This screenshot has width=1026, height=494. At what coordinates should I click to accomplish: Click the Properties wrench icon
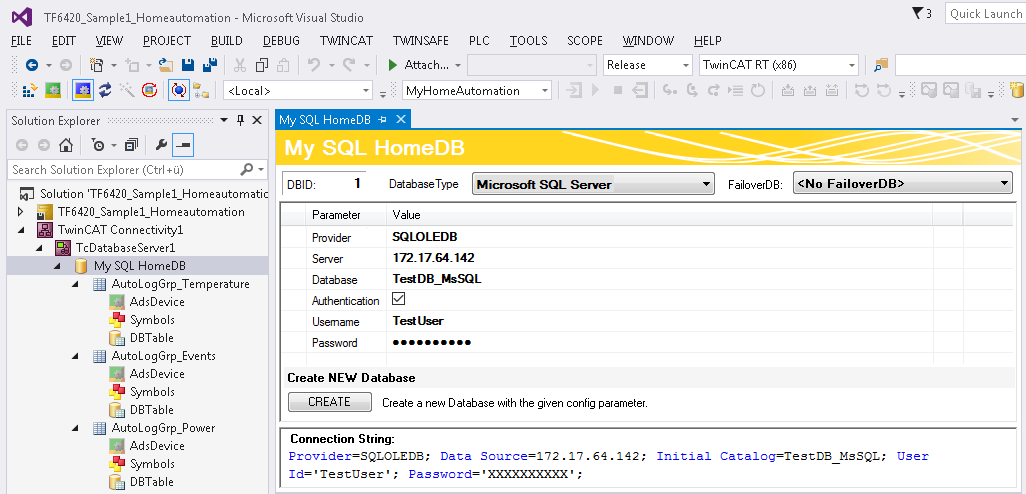tap(162, 145)
